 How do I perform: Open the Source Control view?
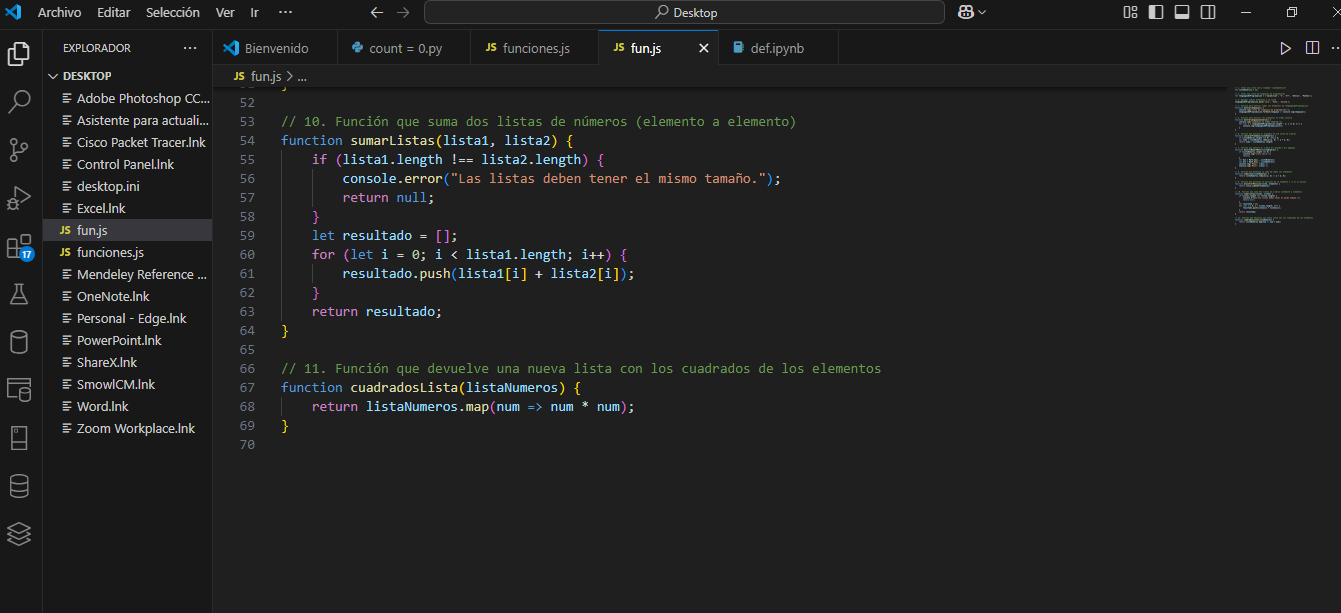coord(19,150)
